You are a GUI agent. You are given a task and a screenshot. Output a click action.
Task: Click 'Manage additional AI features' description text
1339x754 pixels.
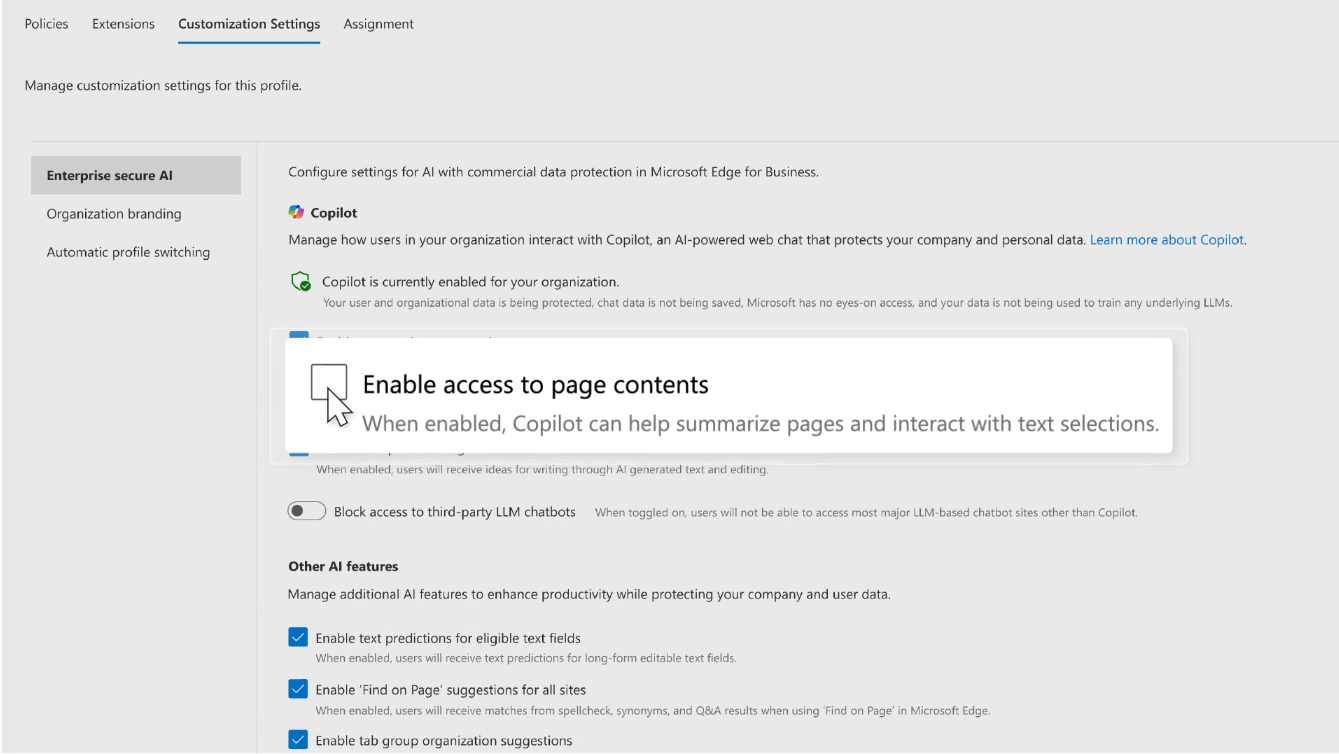[x=589, y=594]
